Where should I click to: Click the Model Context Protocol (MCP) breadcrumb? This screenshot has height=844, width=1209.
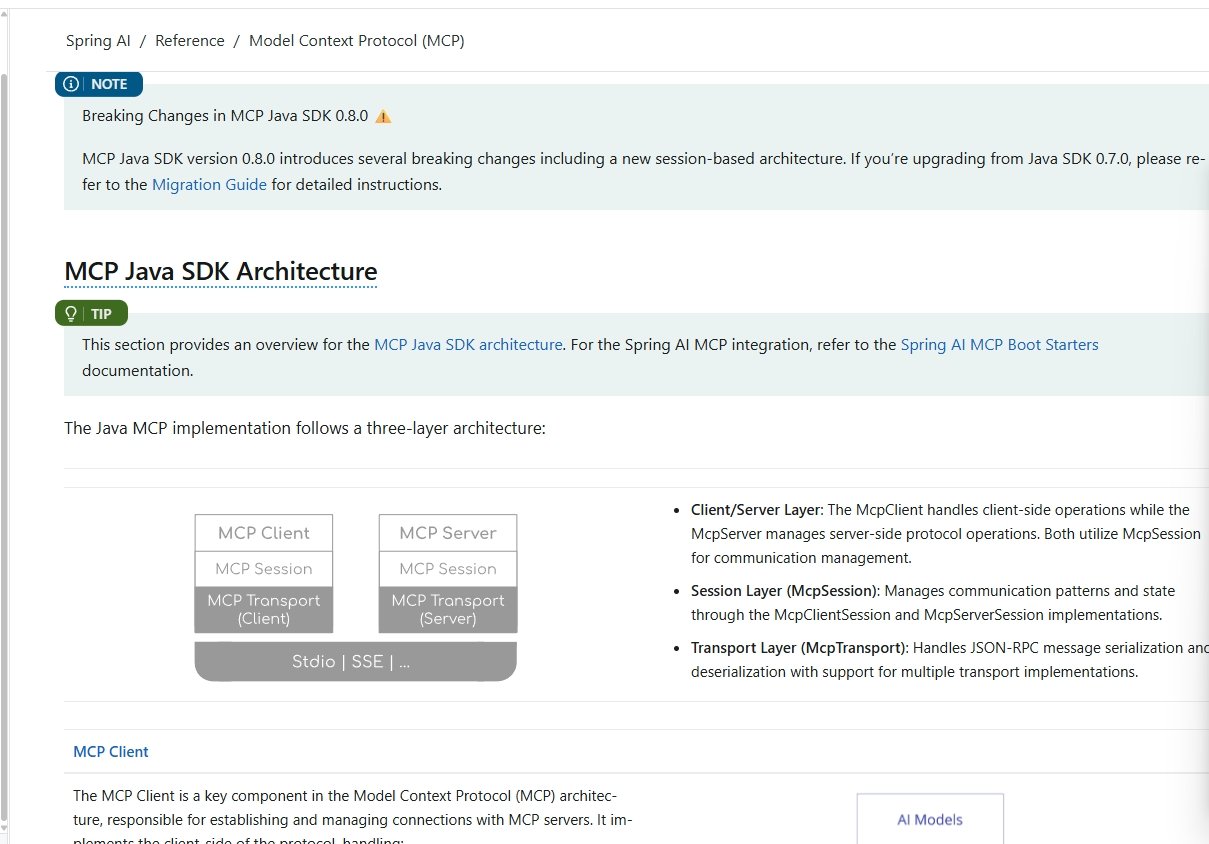[x=356, y=41]
